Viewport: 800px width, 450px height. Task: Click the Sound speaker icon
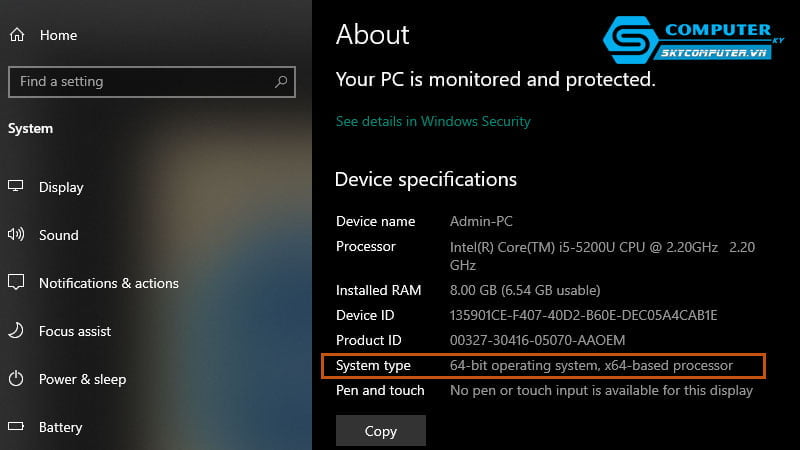[x=16, y=235]
